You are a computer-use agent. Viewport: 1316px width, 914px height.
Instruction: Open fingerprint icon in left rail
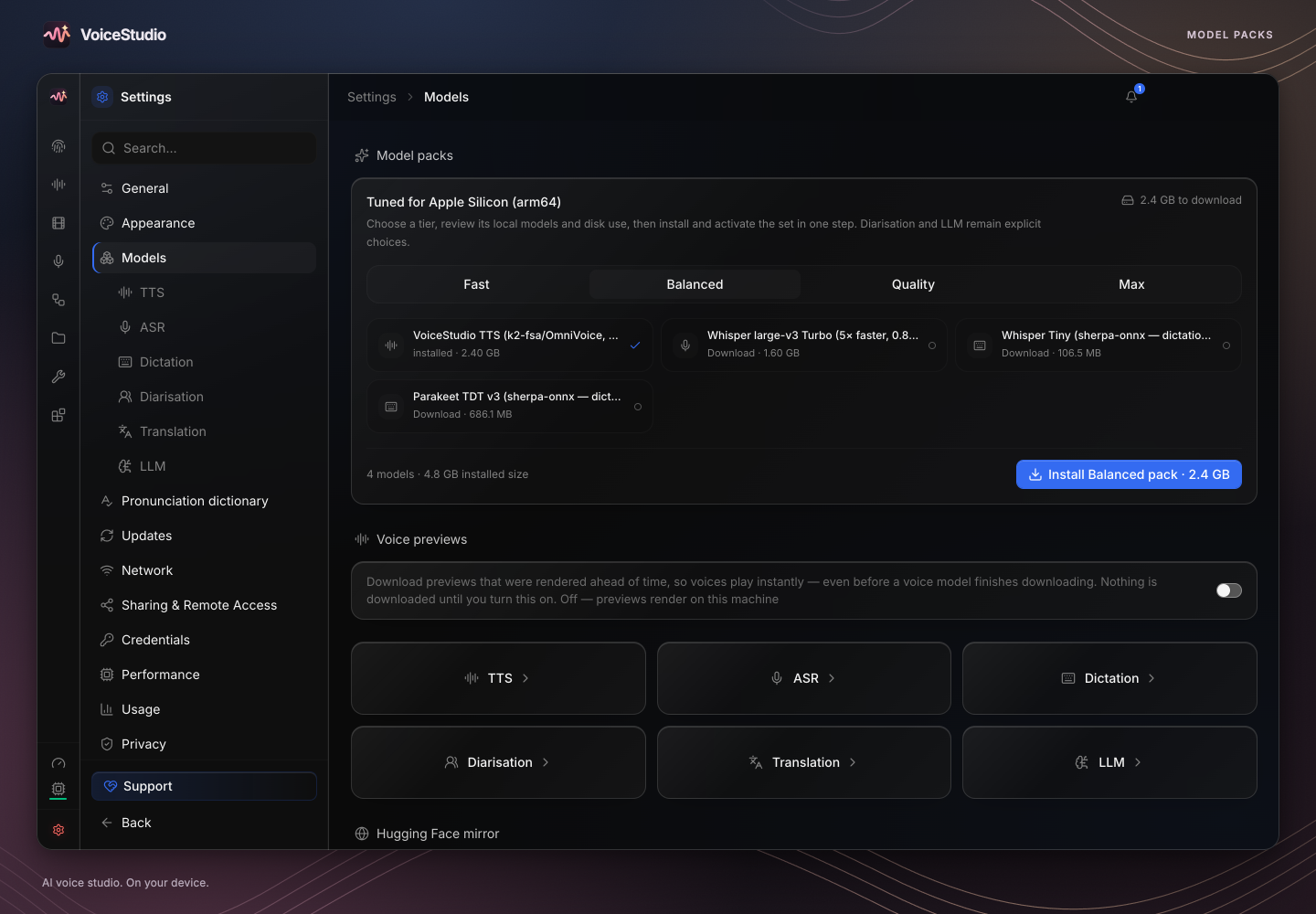tap(58, 146)
